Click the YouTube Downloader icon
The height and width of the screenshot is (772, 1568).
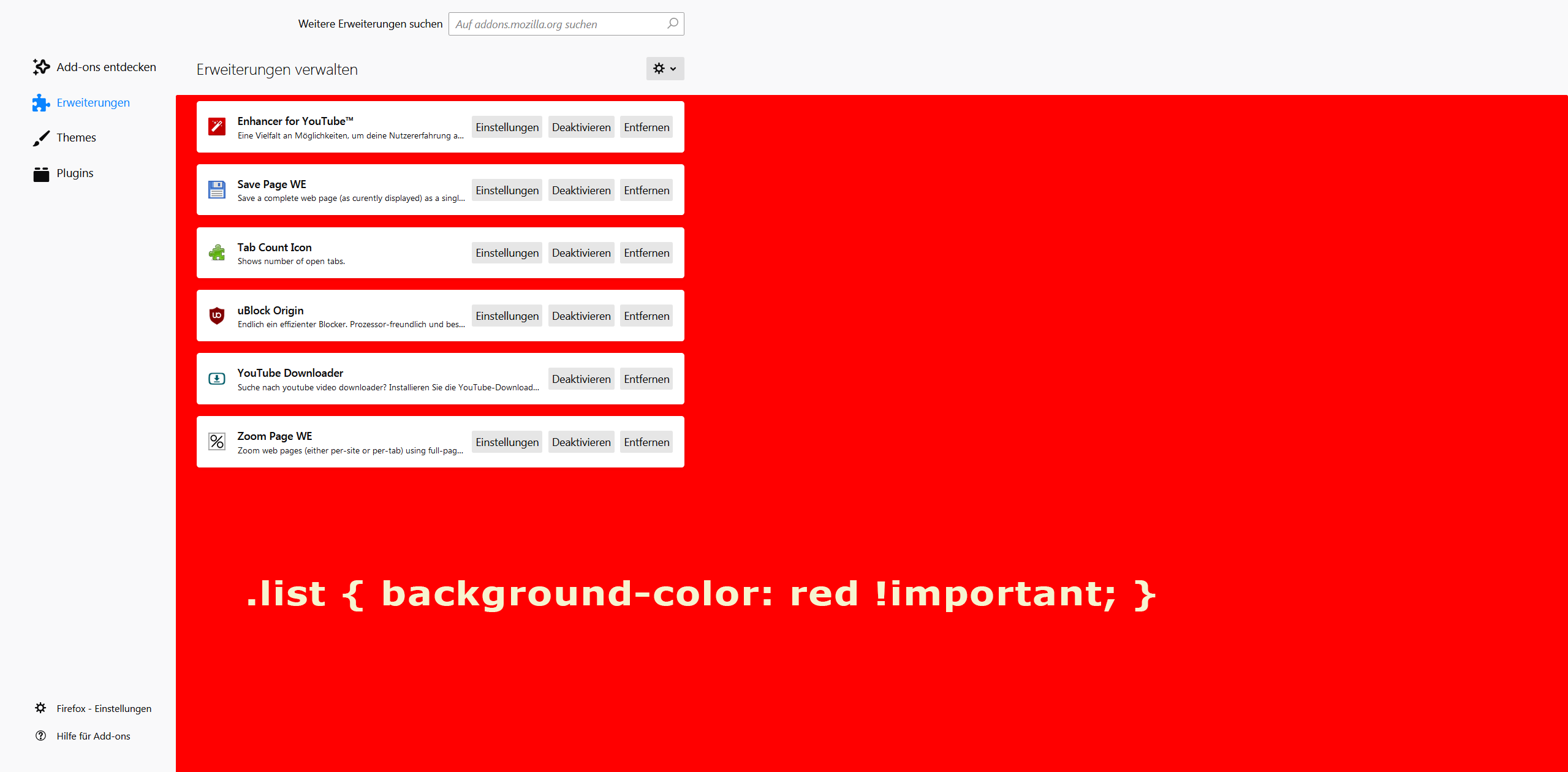(217, 379)
